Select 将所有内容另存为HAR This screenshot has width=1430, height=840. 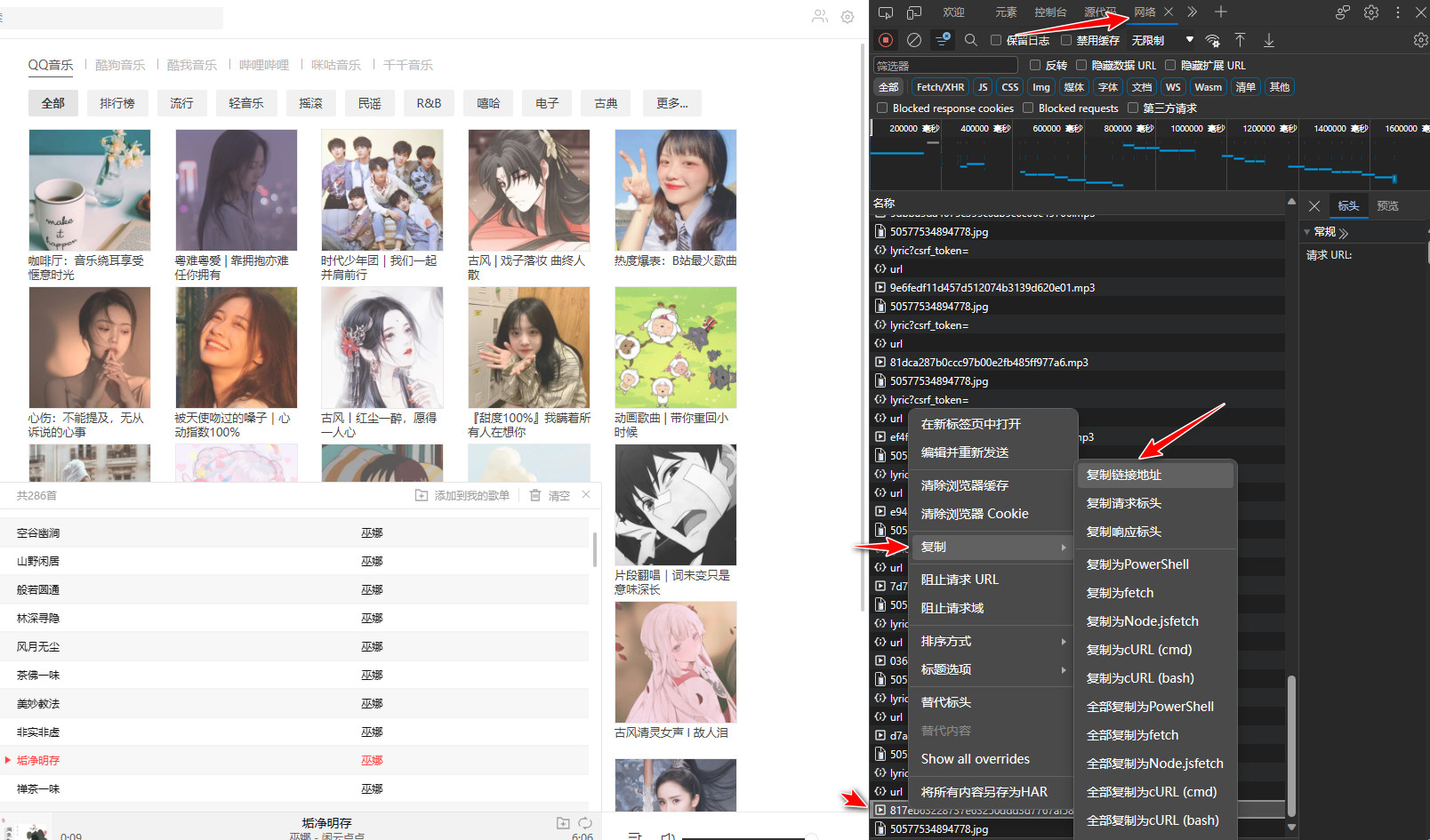(992, 792)
